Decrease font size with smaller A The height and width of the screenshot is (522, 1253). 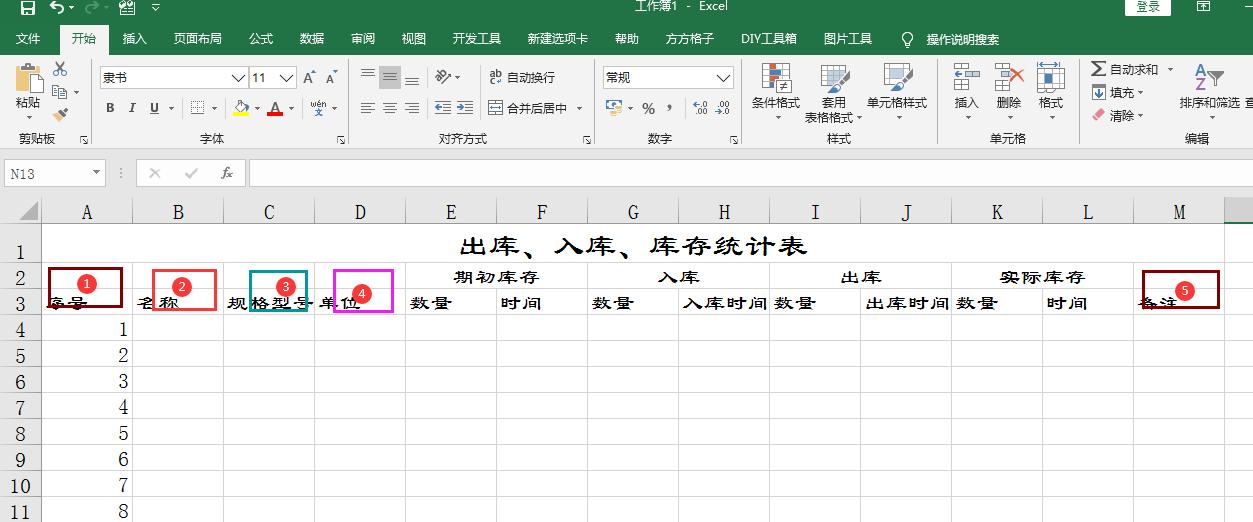[331, 77]
